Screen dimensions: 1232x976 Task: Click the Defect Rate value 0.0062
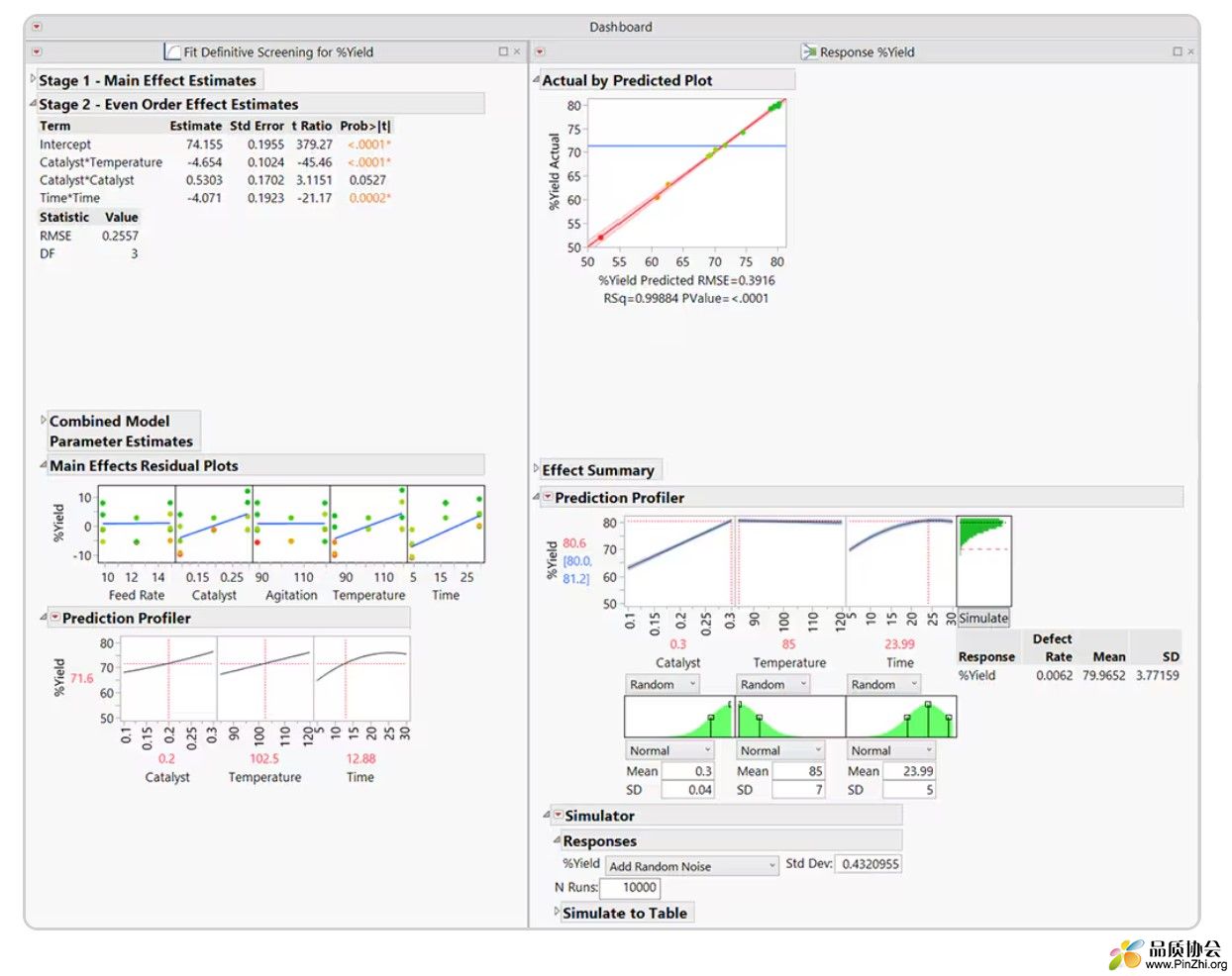coord(1054,675)
